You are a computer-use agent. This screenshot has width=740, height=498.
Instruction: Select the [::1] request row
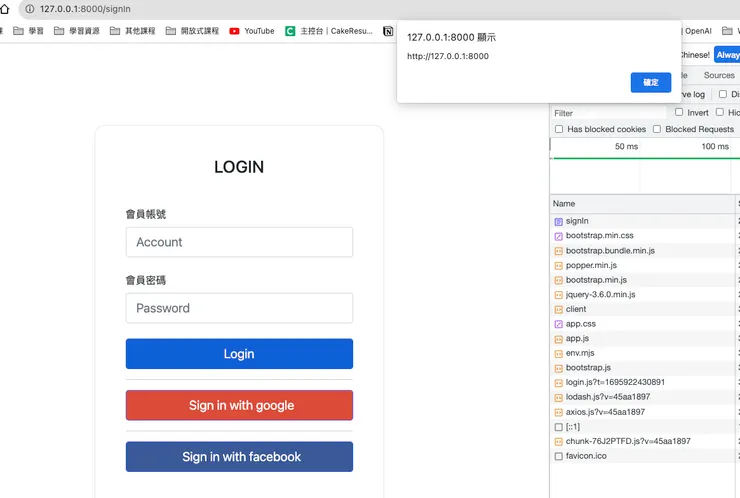[x=642, y=427]
